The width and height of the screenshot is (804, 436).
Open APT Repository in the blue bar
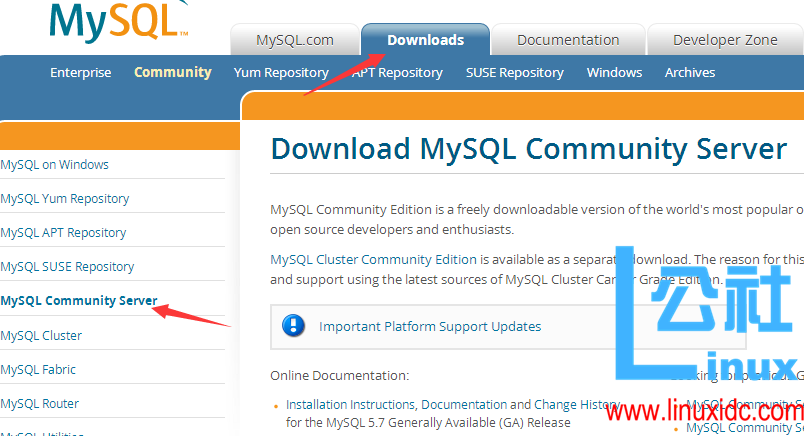[x=397, y=73]
